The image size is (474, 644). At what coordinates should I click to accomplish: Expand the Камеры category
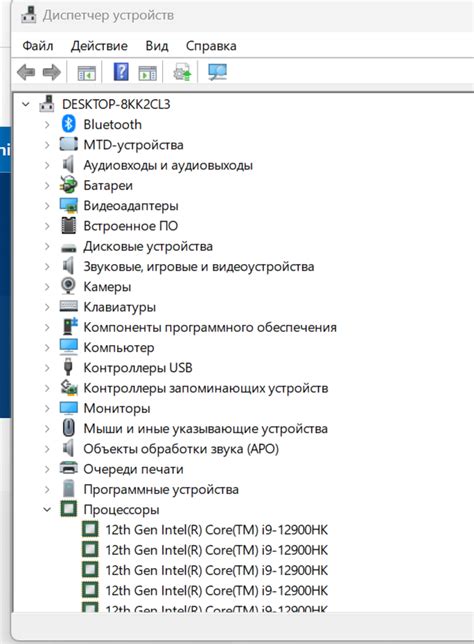pos(47,287)
